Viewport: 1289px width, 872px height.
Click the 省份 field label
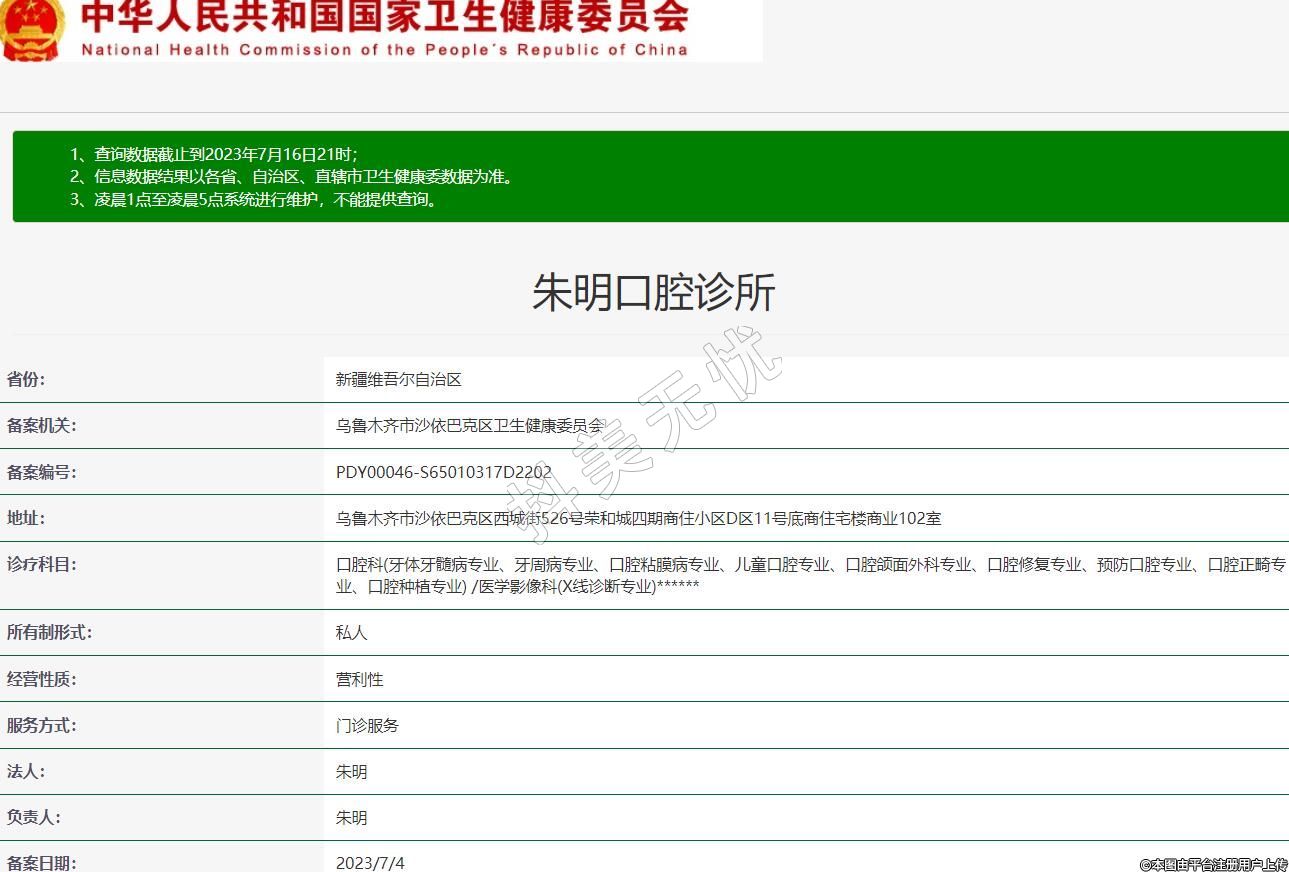click(26, 379)
